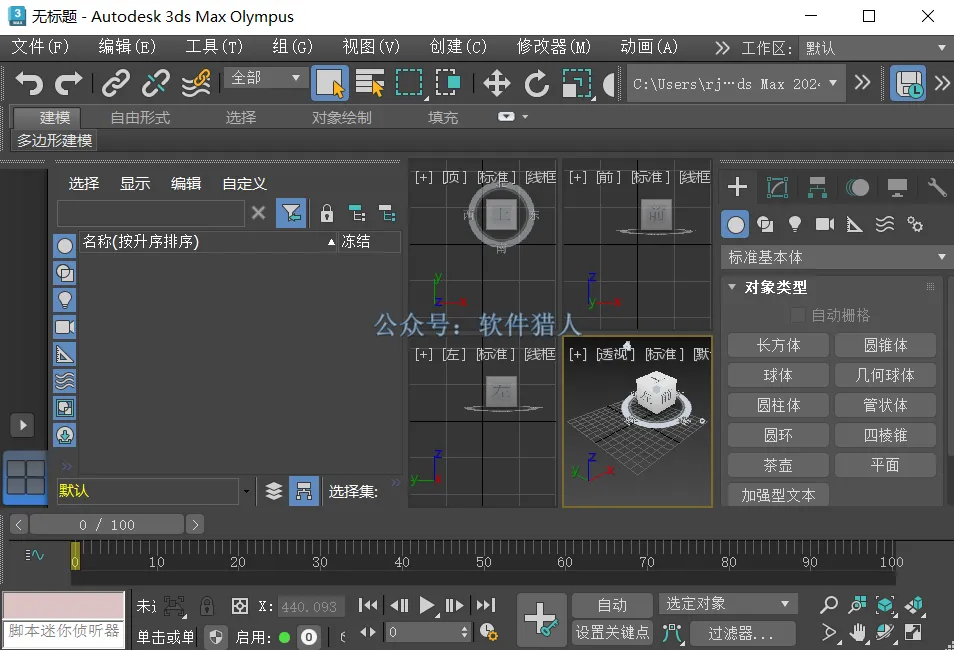Play the animation
The height and width of the screenshot is (650, 954).
(427, 606)
